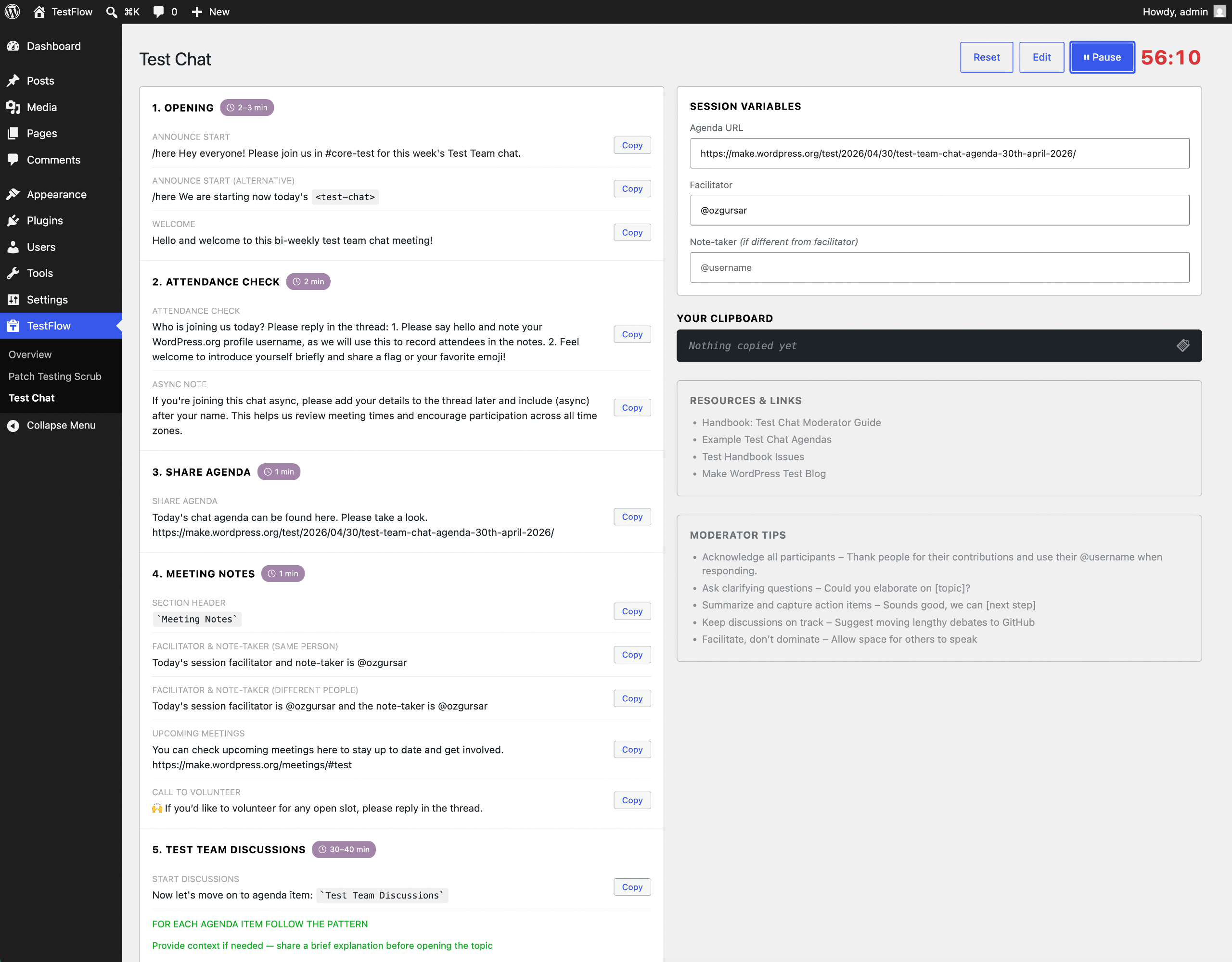Click the TestFlow clipboard icon in sidebar

tap(13, 325)
